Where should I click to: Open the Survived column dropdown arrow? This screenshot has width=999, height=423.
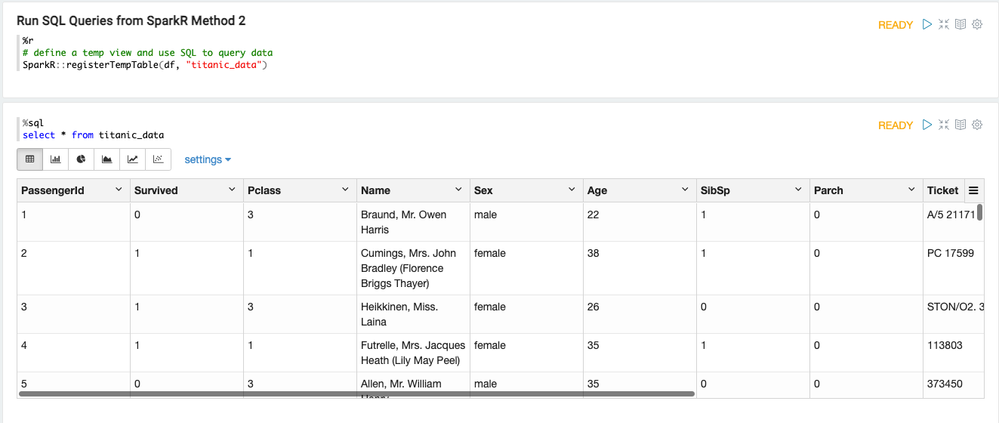pyautogui.click(x=231, y=190)
